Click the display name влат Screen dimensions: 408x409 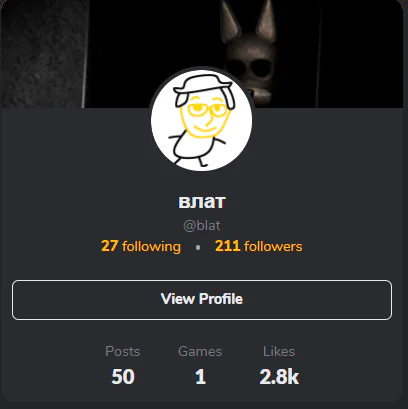202,201
